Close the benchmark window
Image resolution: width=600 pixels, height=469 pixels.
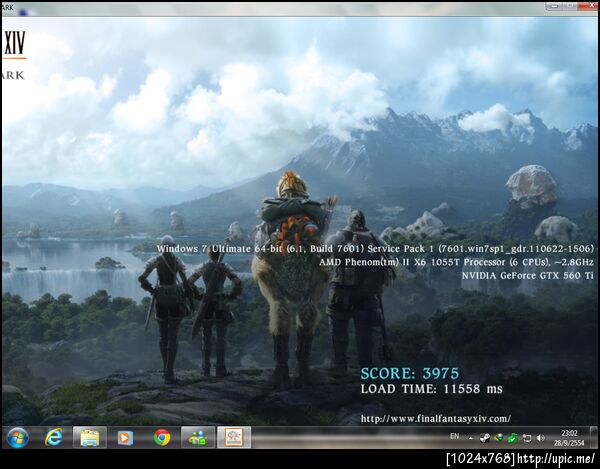click(589, 6)
